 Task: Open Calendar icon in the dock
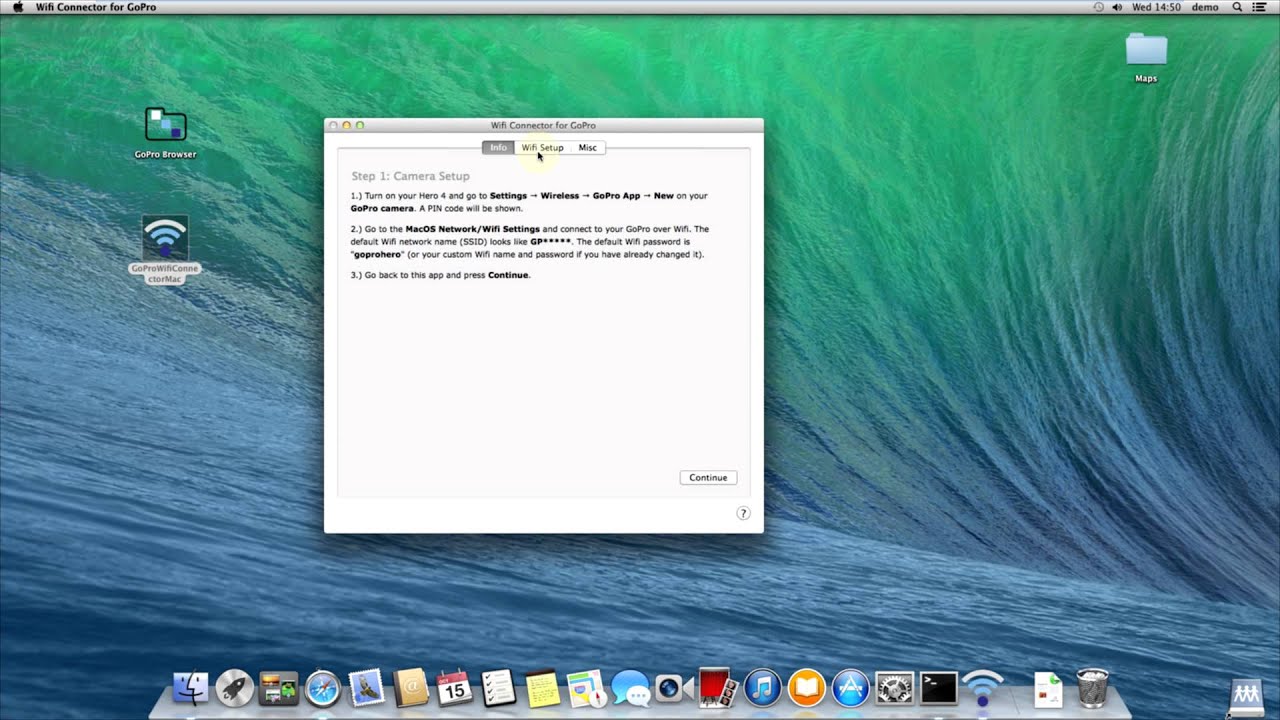(x=455, y=688)
